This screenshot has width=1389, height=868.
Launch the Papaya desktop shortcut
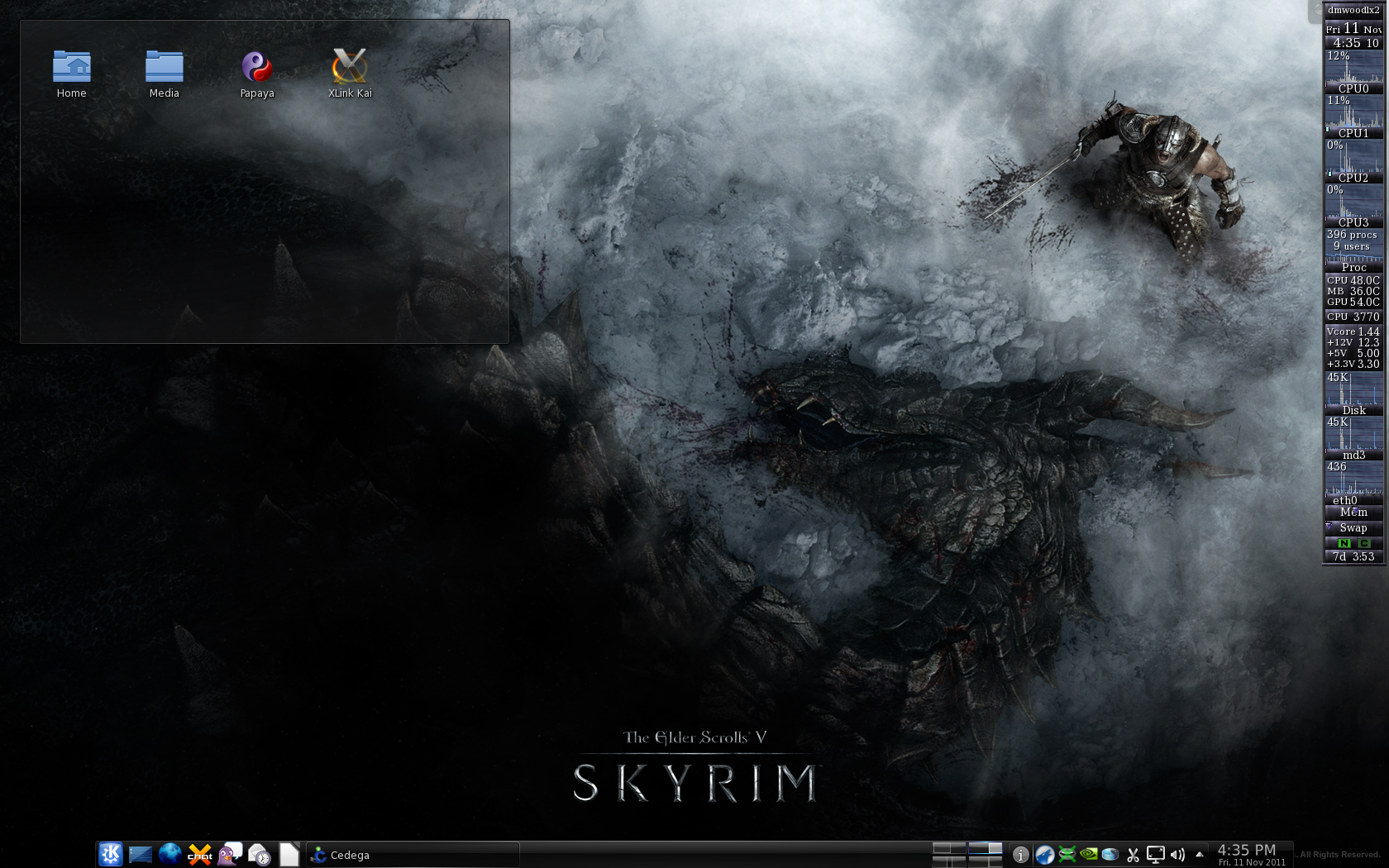coord(256,67)
